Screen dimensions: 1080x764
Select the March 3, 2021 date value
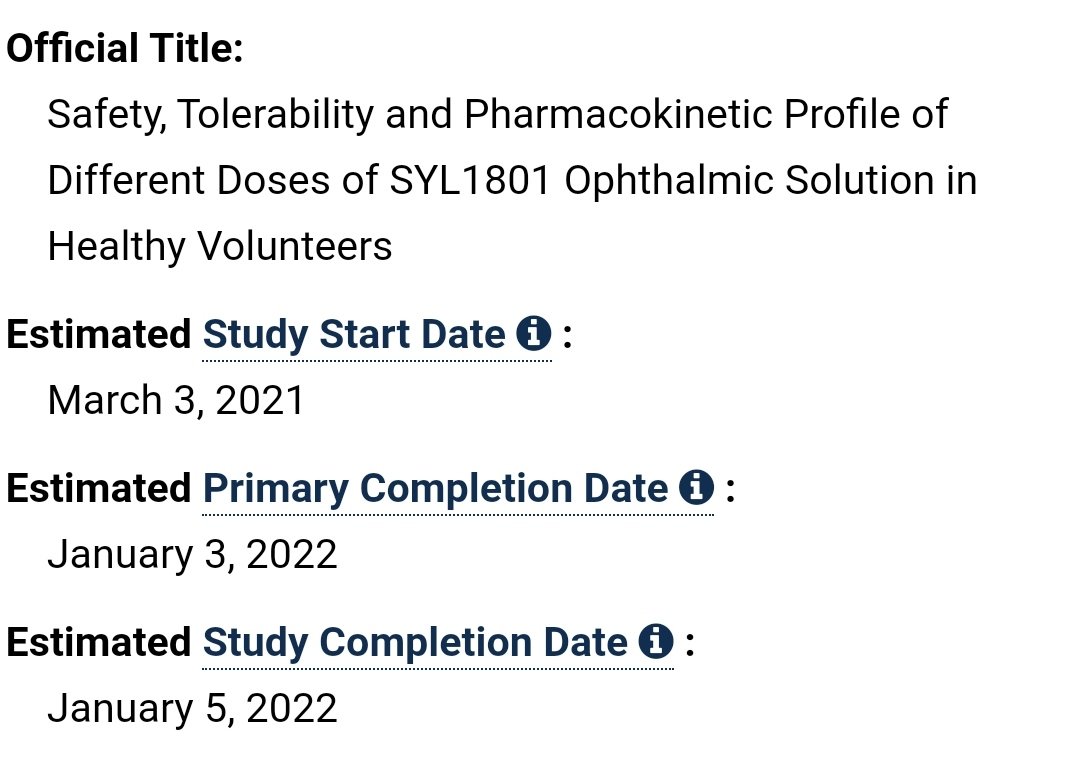click(x=176, y=400)
